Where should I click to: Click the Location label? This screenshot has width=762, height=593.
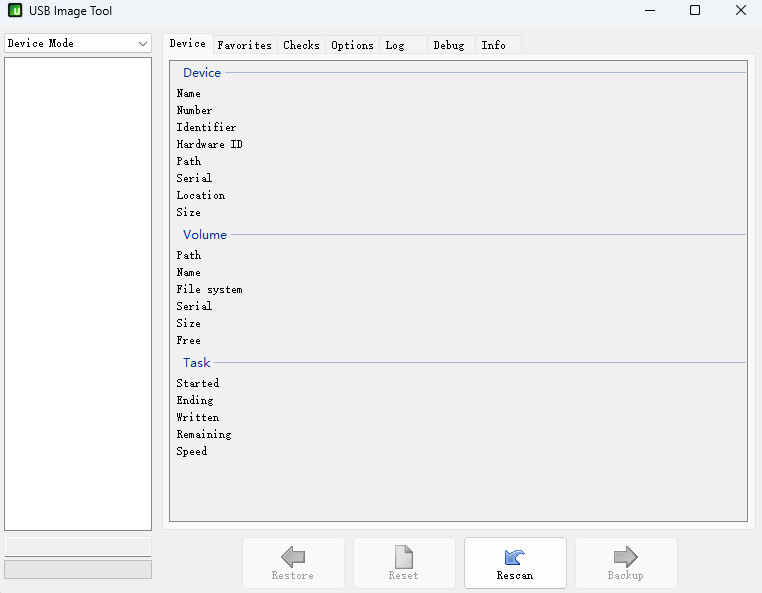[201, 195]
